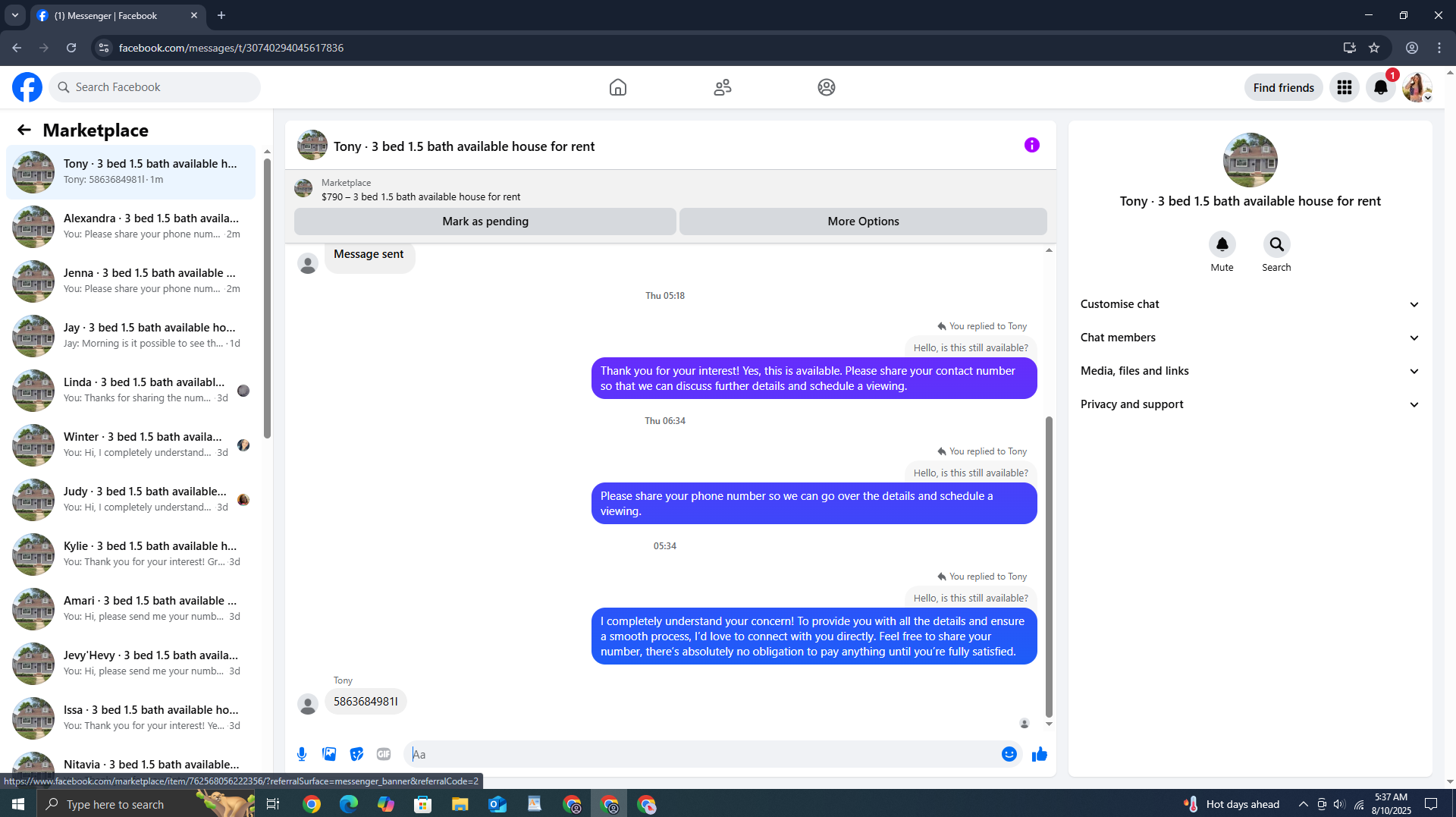Screen dimensions: 1456x817
Task: View site information icon in address bar
Action: click(104, 48)
